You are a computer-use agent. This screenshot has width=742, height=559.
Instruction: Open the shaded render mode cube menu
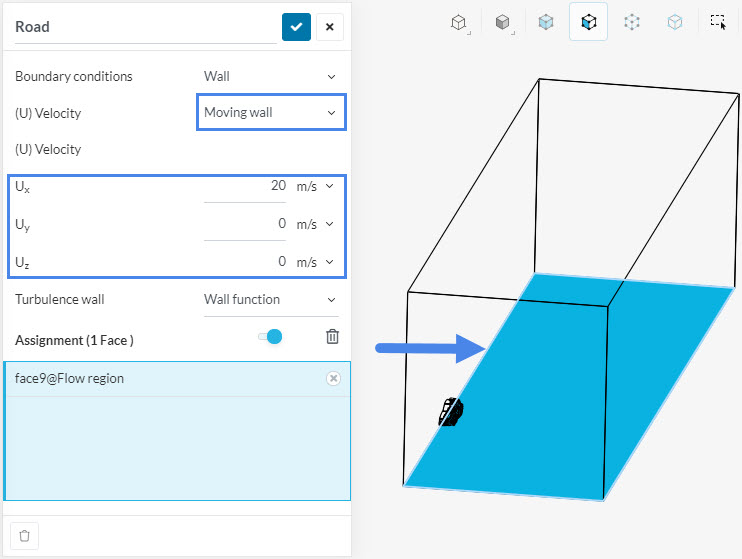tap(503, 23)
